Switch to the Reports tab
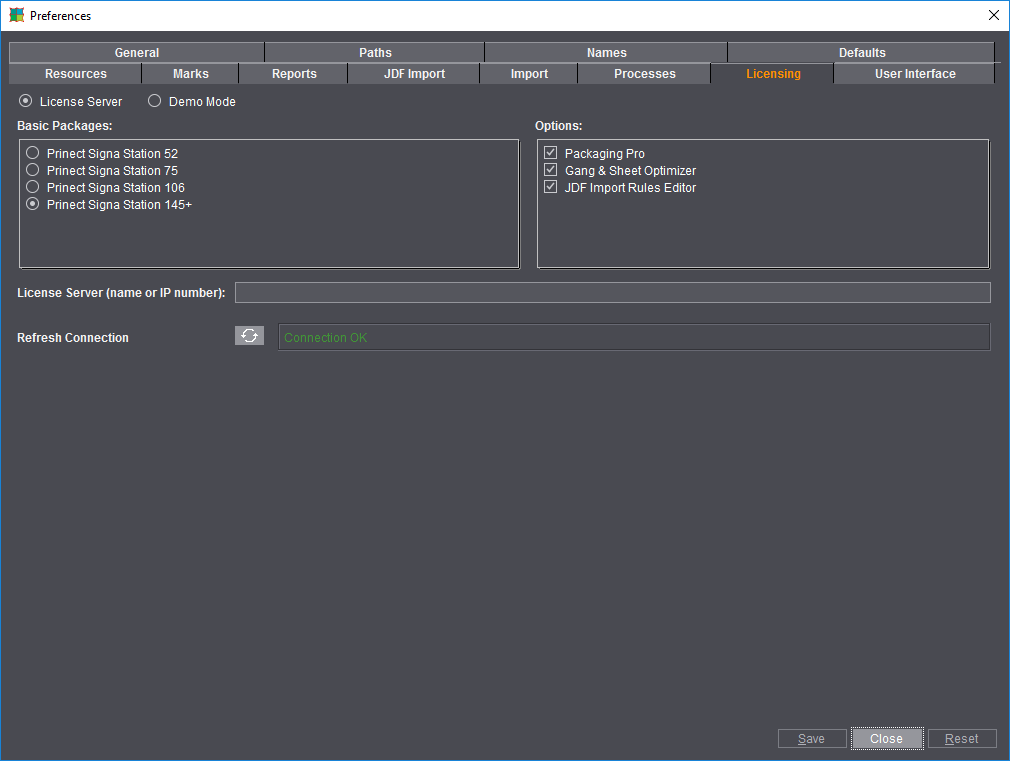1010x761 pixels. 294,73
